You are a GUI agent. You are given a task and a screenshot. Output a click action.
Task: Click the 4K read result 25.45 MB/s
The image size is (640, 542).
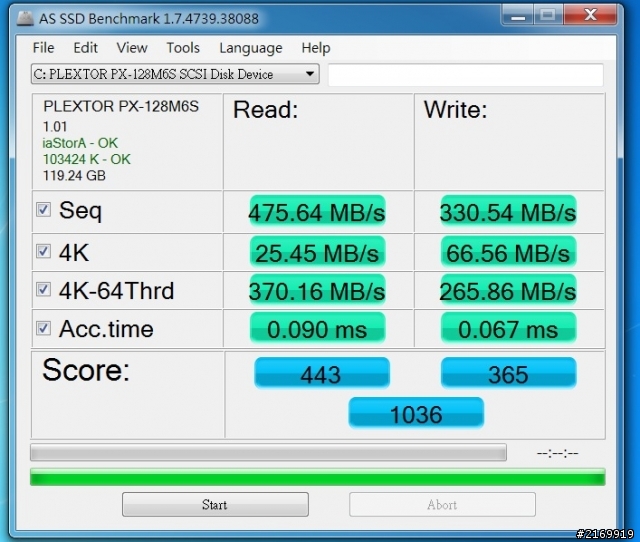[317, 252]
